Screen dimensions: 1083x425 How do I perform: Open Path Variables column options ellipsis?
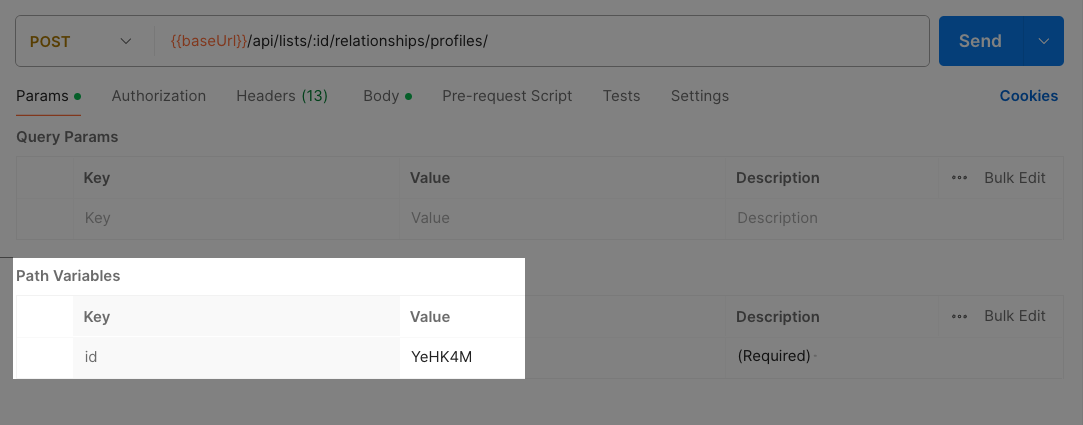[x=959, y=317]
